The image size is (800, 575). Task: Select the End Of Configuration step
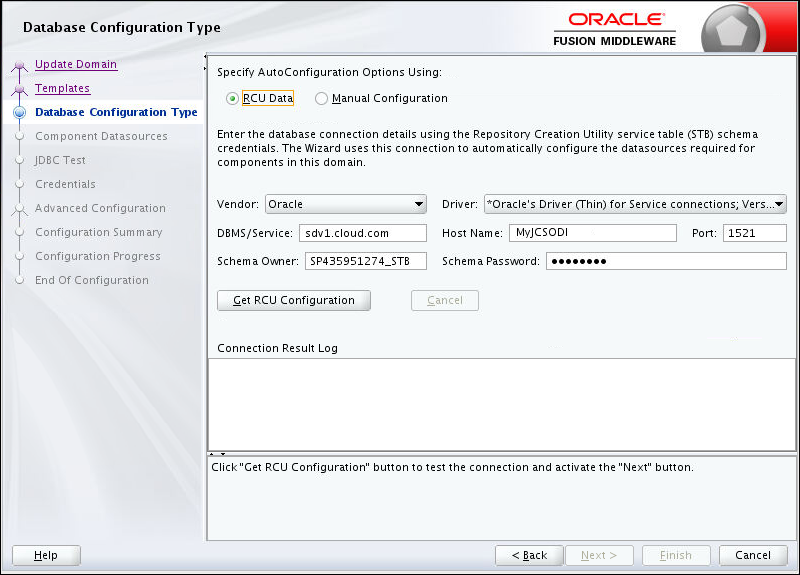pyautogui.click(x=92, y=280)
